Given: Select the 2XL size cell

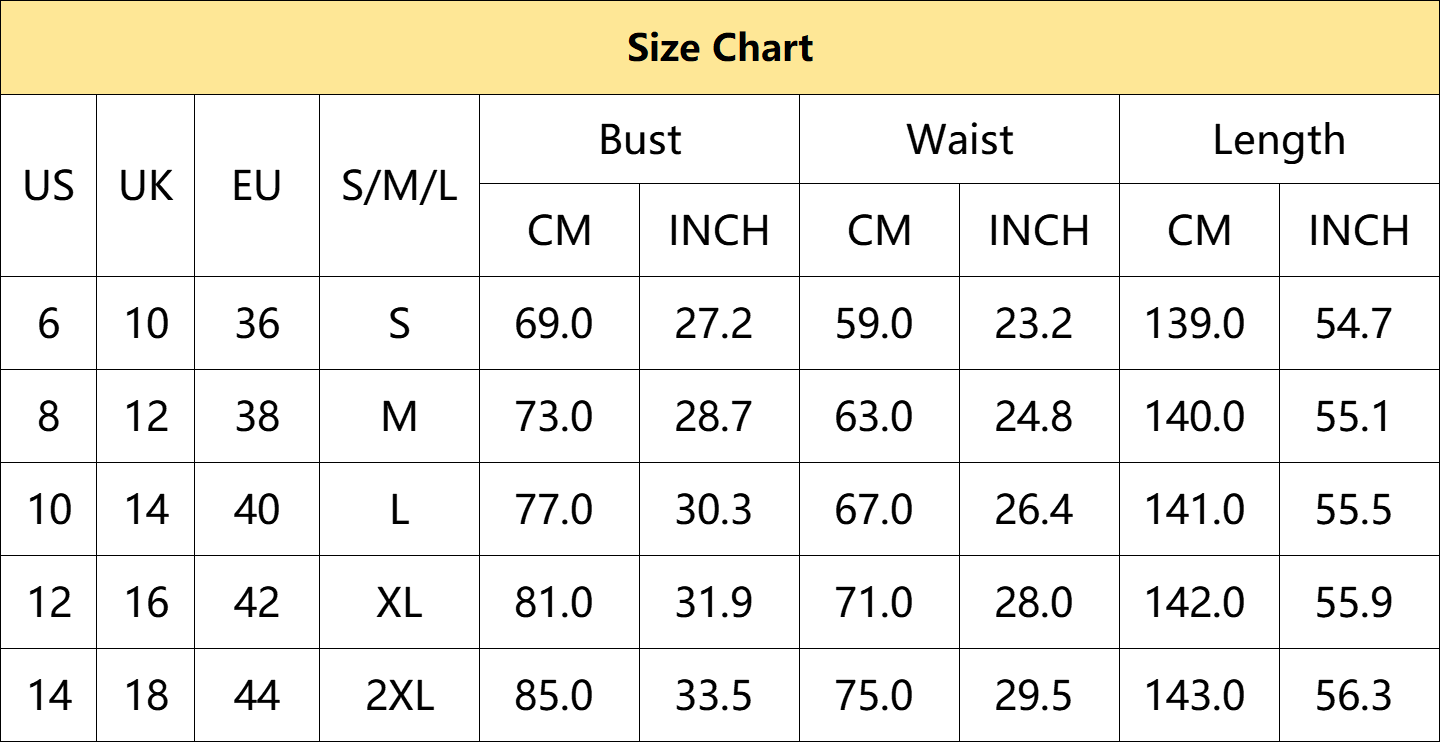Looking at the screenshot, I should (x=400, y=696).
